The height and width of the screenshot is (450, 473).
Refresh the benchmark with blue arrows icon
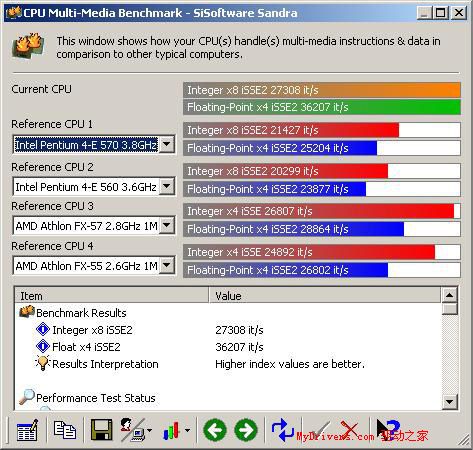pos(282,430)
